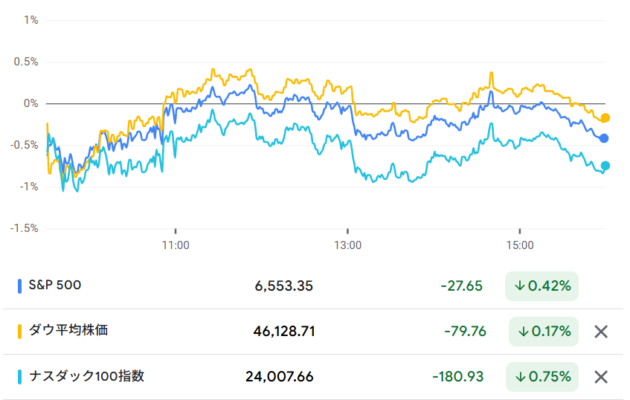
Task: Click the S&P 500 ↓0.42% change badge
Action: (x=542, y=286)
